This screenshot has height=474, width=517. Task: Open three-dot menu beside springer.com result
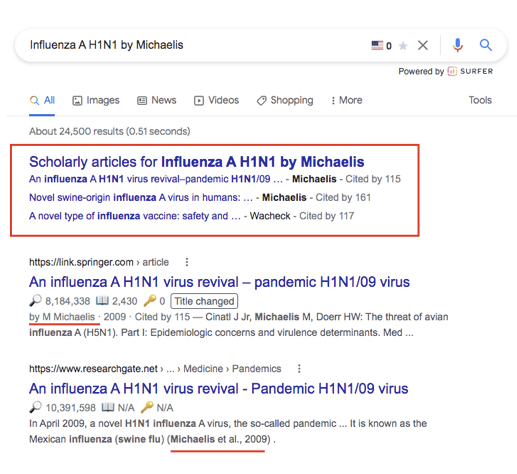(187, 262)
